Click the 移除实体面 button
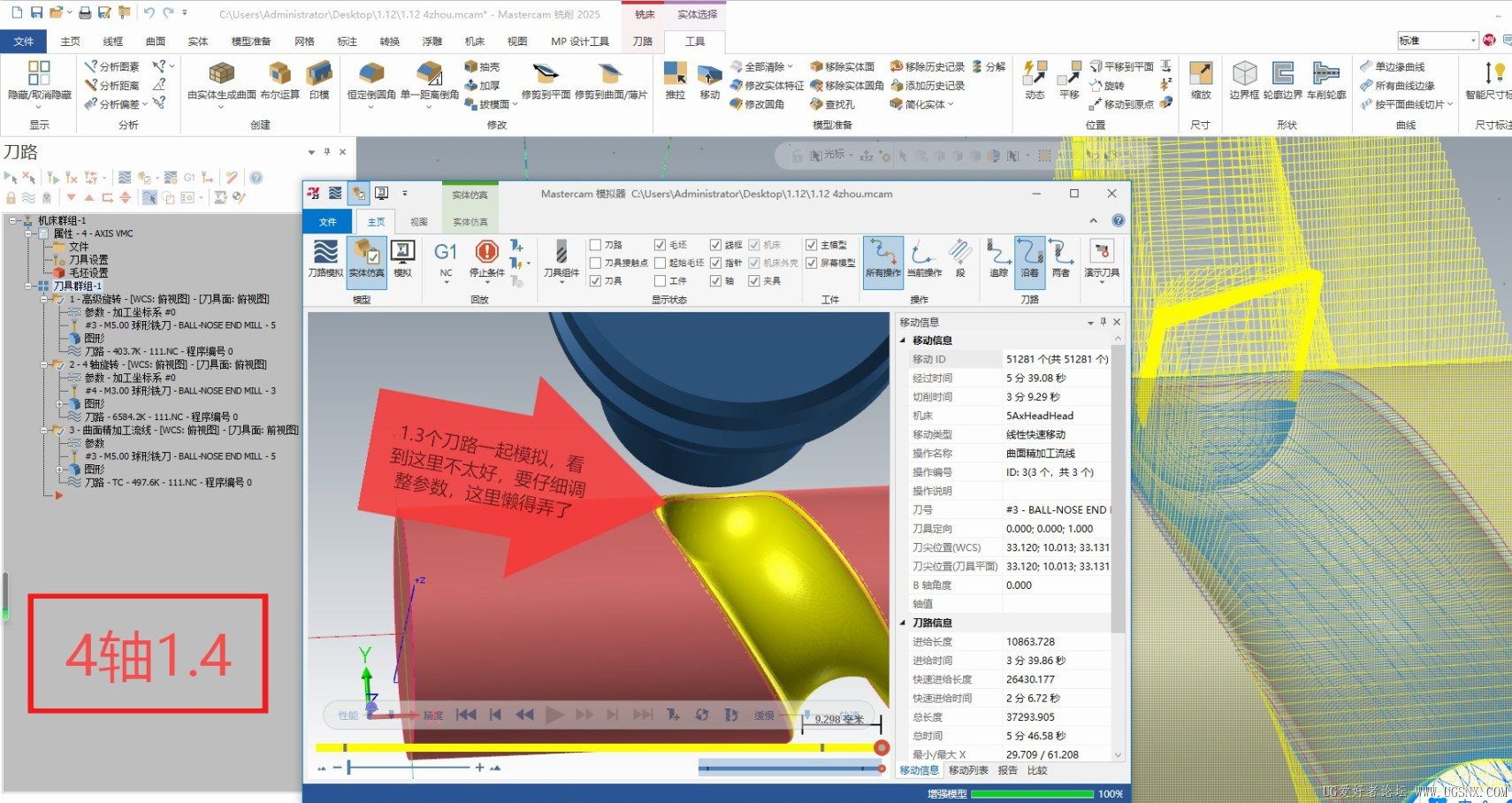 pyautogui.click(x=842, y=67)
